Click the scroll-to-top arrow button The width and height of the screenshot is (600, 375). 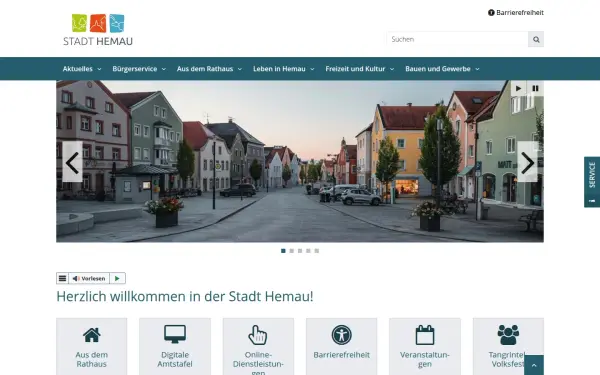534,365
